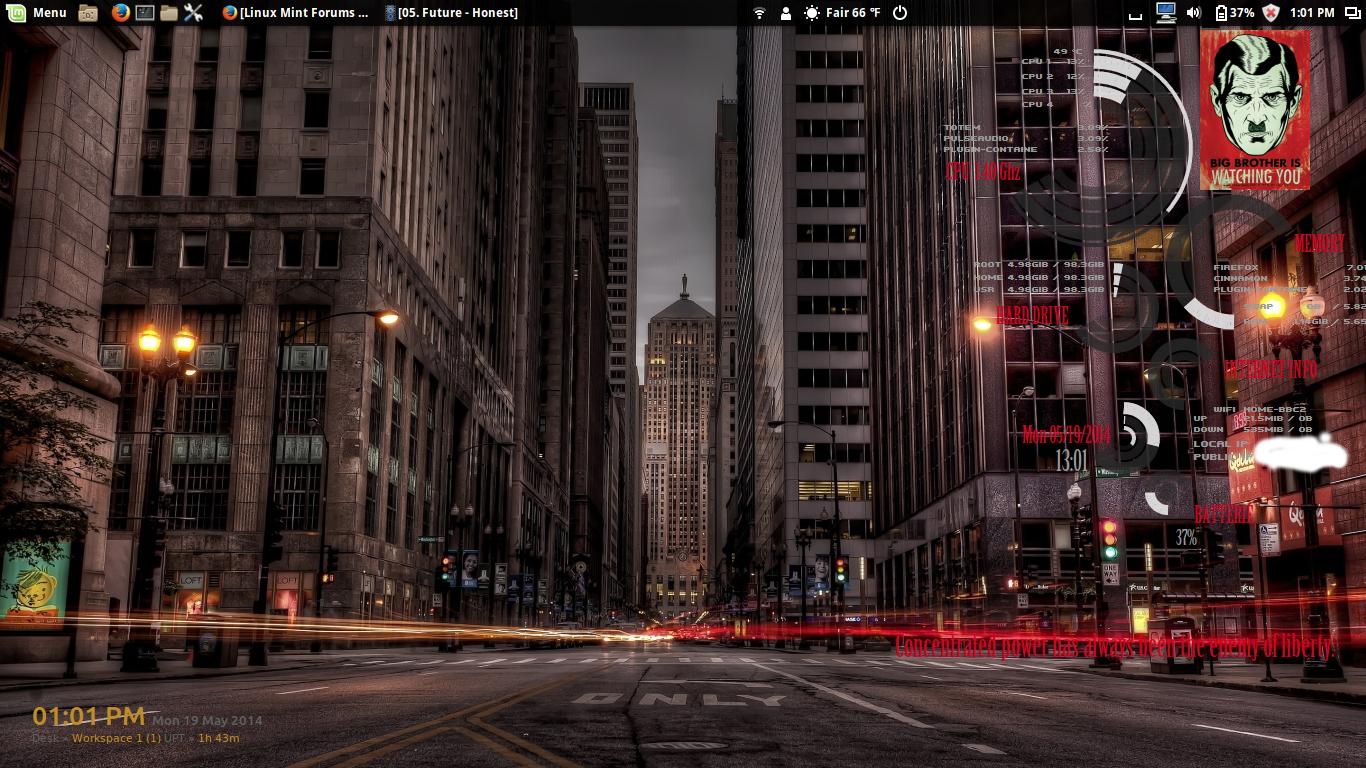Open the battery 37% power applet

coord(1234,13)
